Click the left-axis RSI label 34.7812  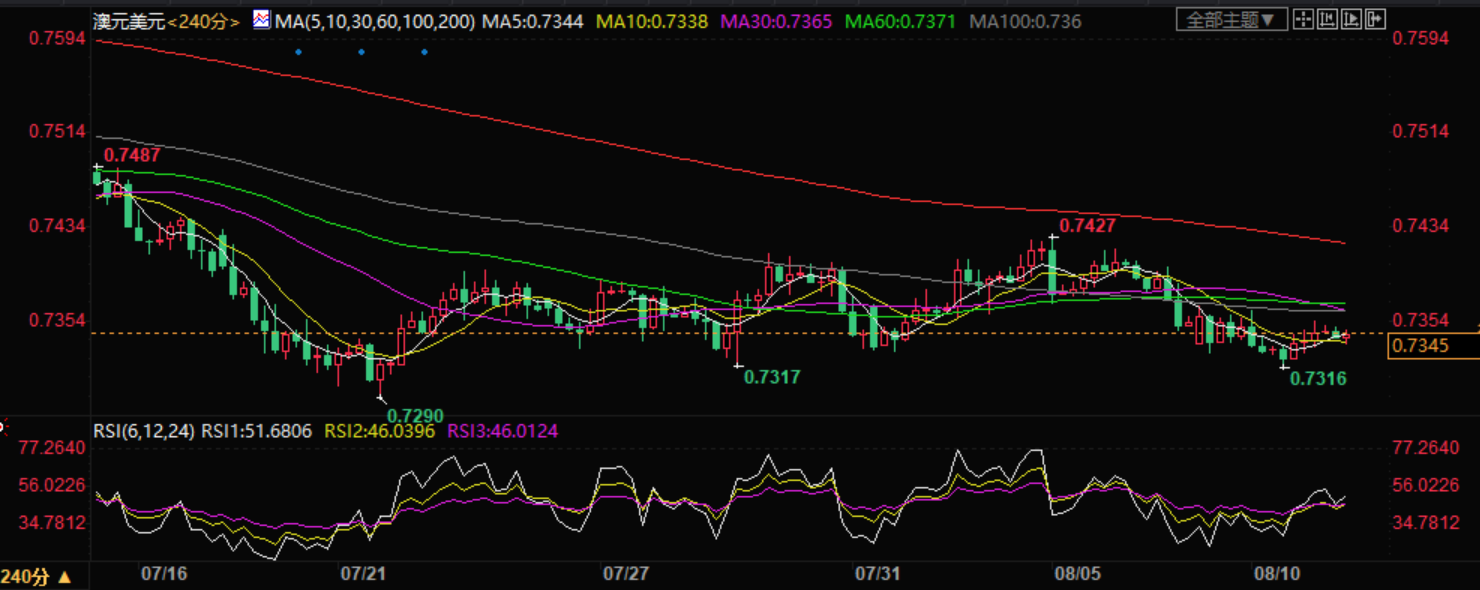52,522
